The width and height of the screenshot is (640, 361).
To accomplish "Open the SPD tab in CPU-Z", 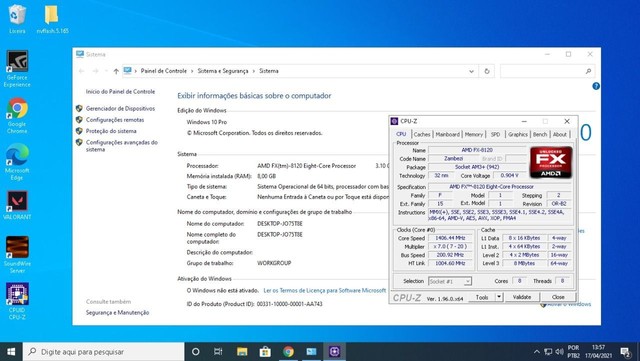I will (x=495, y=134).
